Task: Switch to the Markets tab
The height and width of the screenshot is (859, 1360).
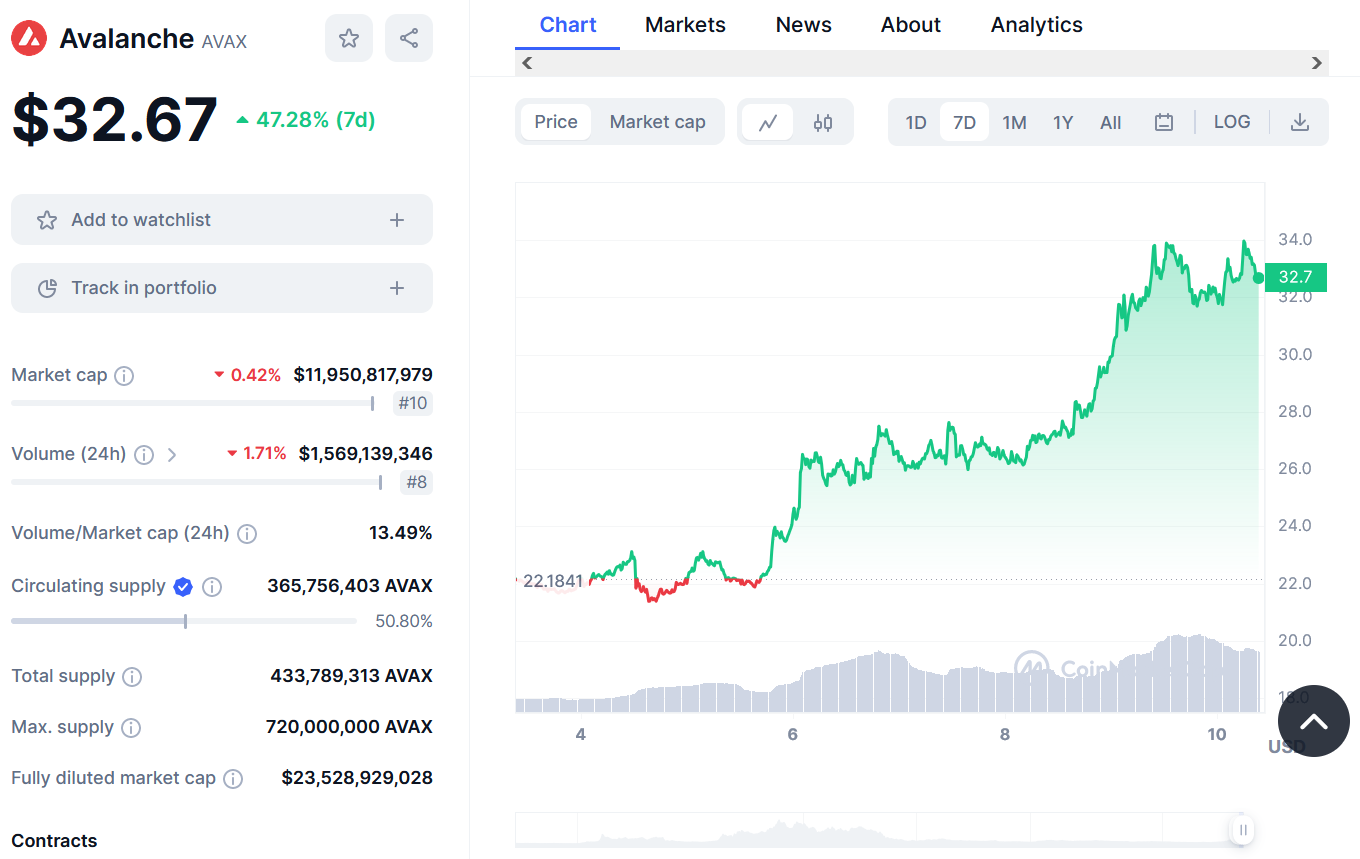Action: pos(686,25)
